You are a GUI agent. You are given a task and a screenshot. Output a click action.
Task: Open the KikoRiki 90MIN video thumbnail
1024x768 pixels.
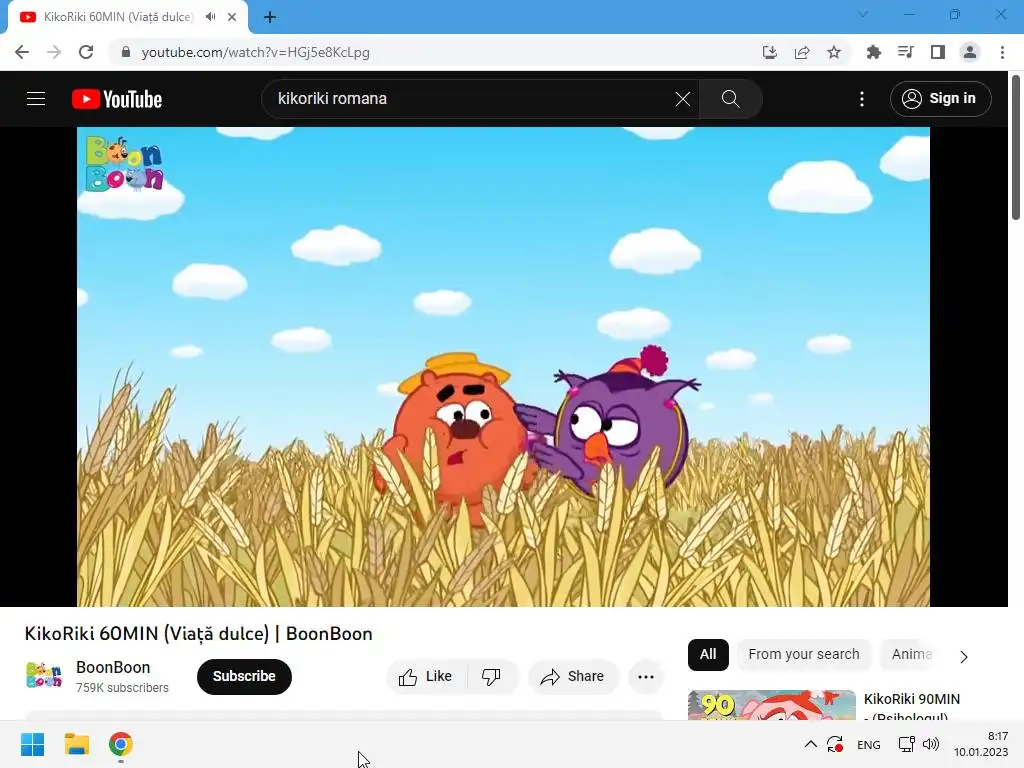click(x=772, y=705)
